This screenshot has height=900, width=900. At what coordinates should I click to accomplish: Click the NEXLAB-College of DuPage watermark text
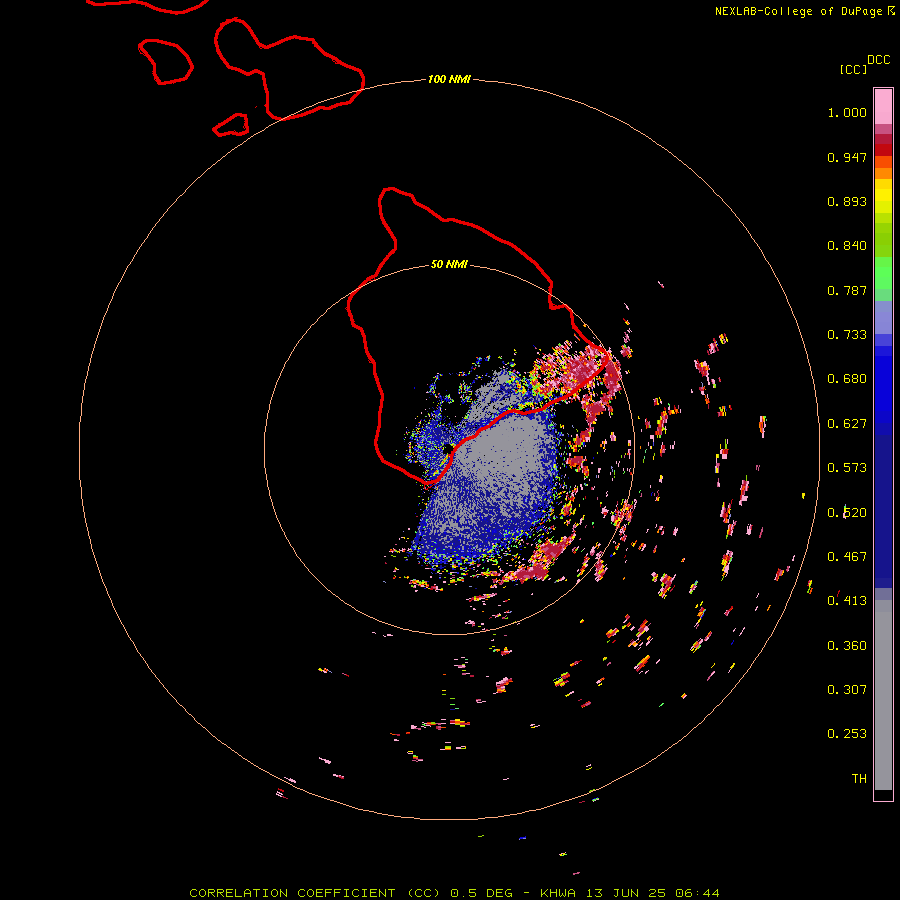tap(804, 11)
